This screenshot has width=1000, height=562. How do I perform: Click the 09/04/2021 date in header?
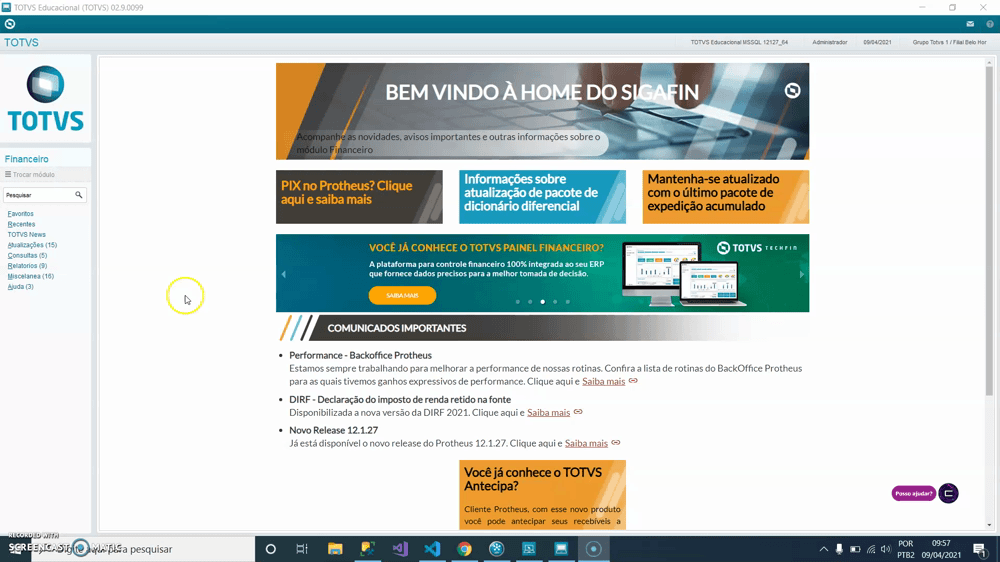[878, 42]
